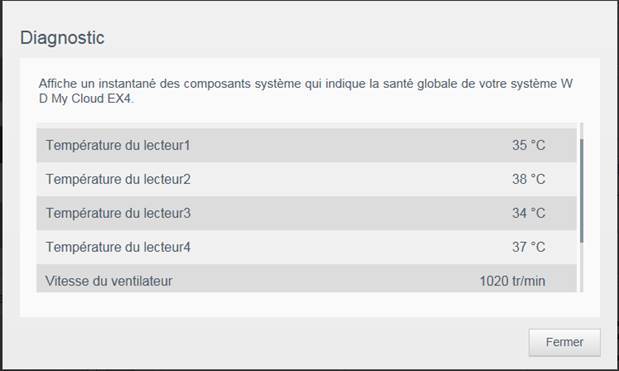Select the Vitesse du ventilateur label
Image resolution: width=619 pixels, height=371 pixels.
tap(109, 281)
